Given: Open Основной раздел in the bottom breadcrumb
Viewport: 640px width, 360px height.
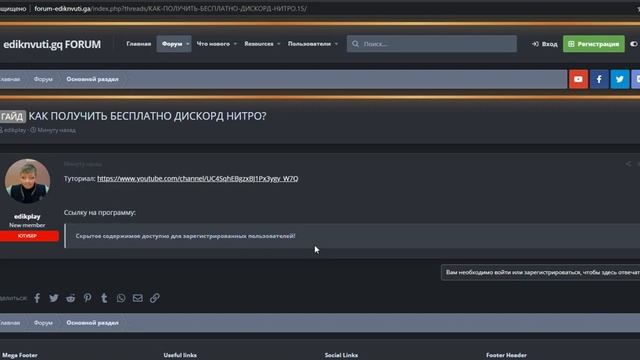Looking at the screenshot, I should click(92, 323).
